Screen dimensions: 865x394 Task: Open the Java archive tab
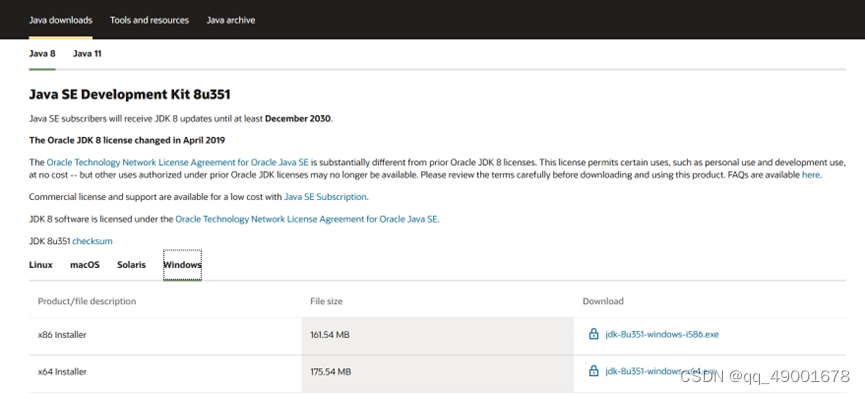click(x=231, y=20)
